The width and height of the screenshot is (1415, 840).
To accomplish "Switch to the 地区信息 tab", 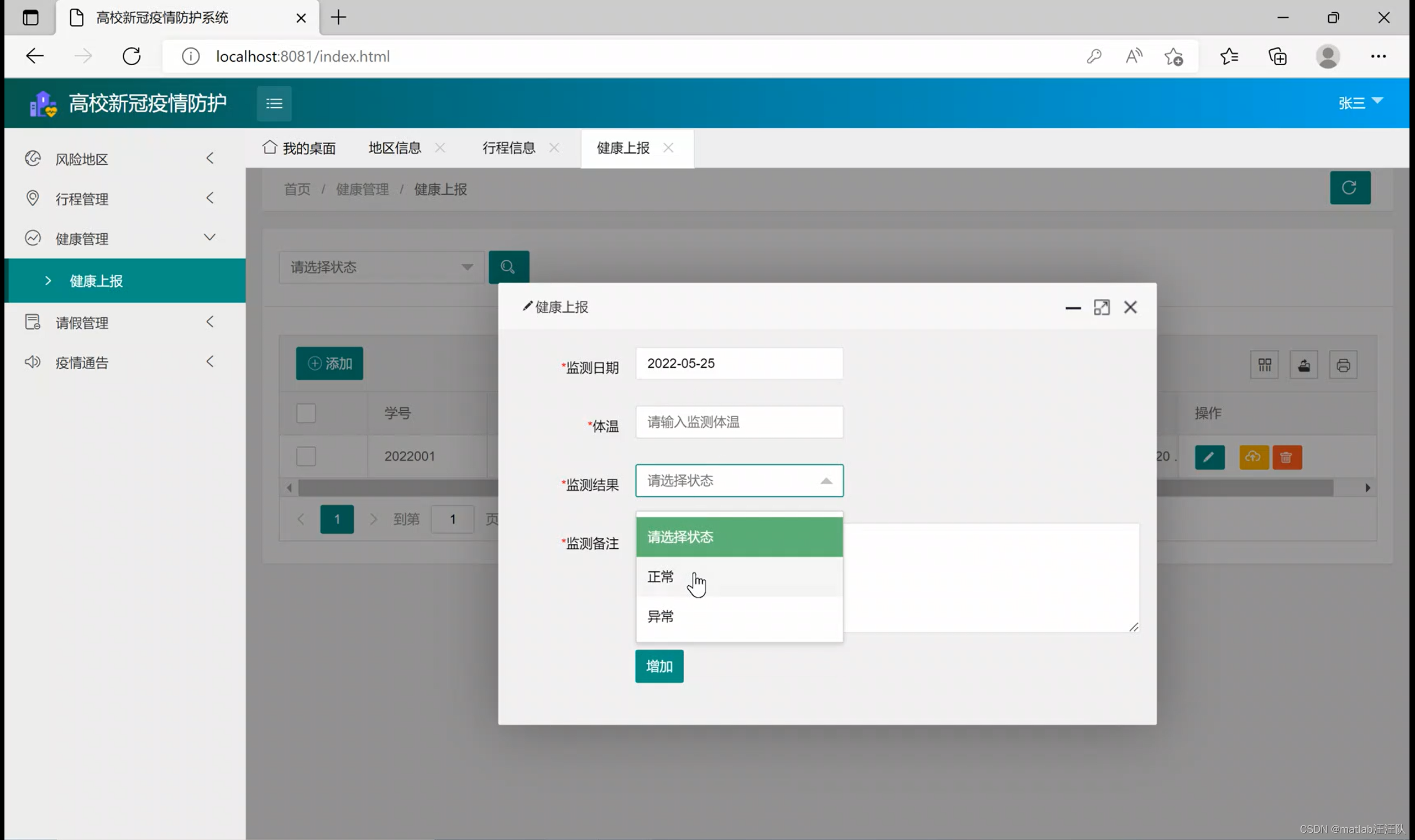I will click(395, 148).
